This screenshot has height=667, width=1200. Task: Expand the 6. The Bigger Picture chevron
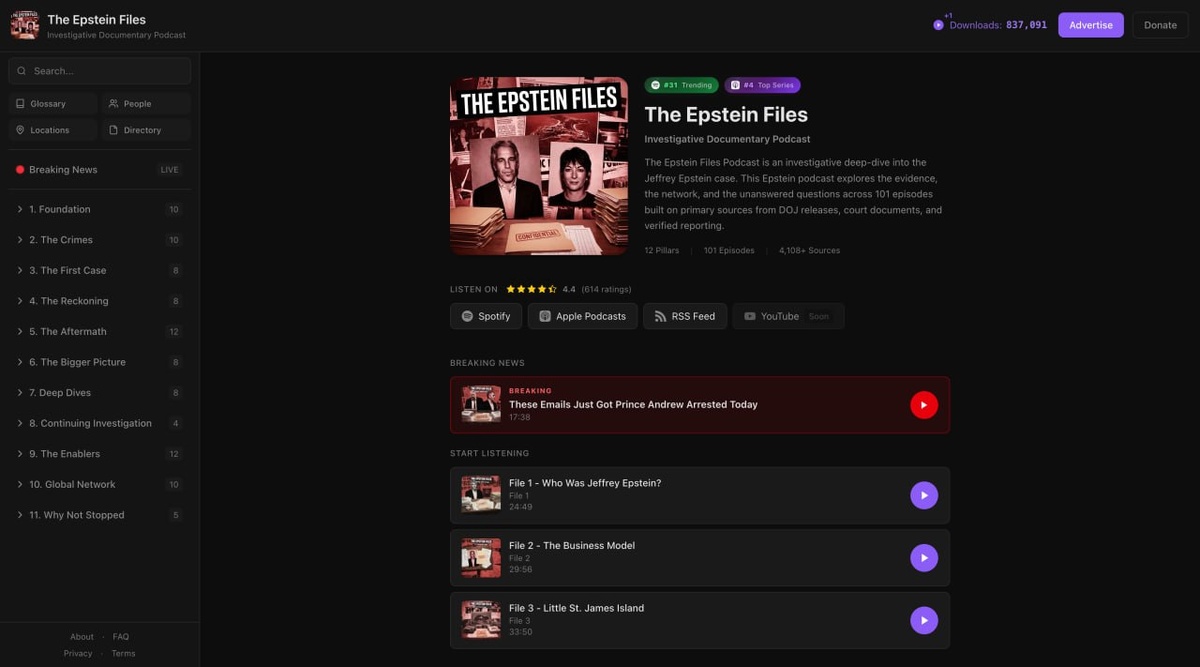point(20,362)
